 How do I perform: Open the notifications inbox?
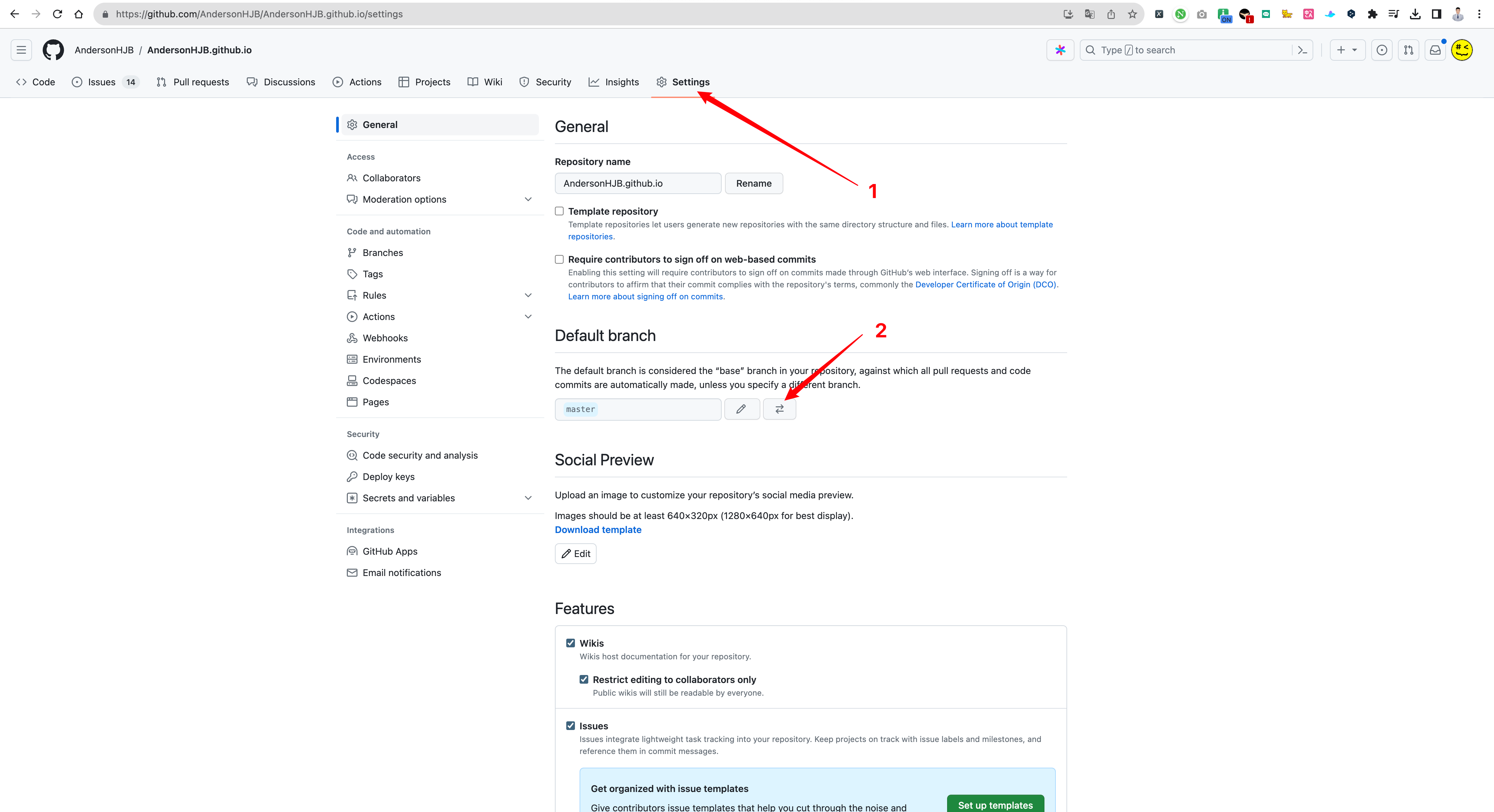click(1435, 50)
